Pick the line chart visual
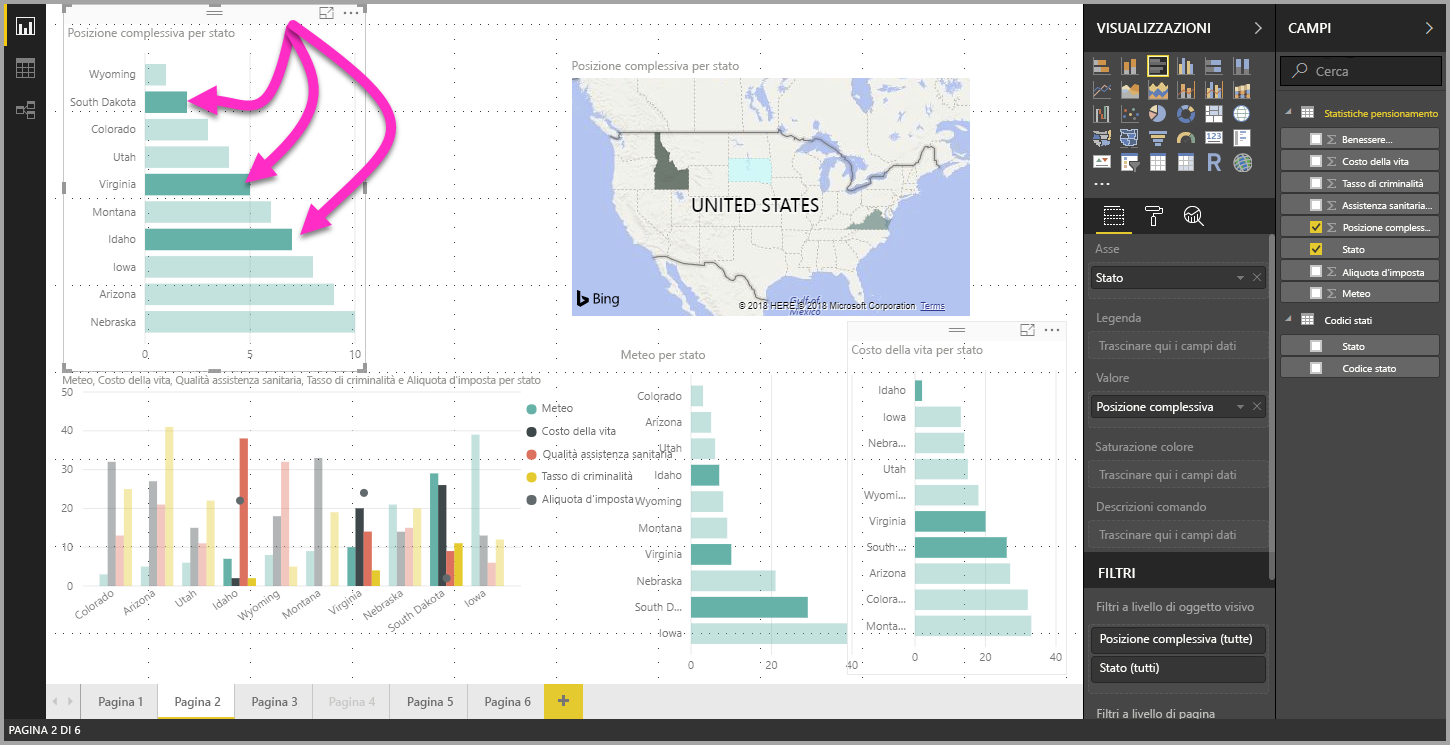The height and width of the screenshot is (745, 1450). click(x=1102, y=90)
